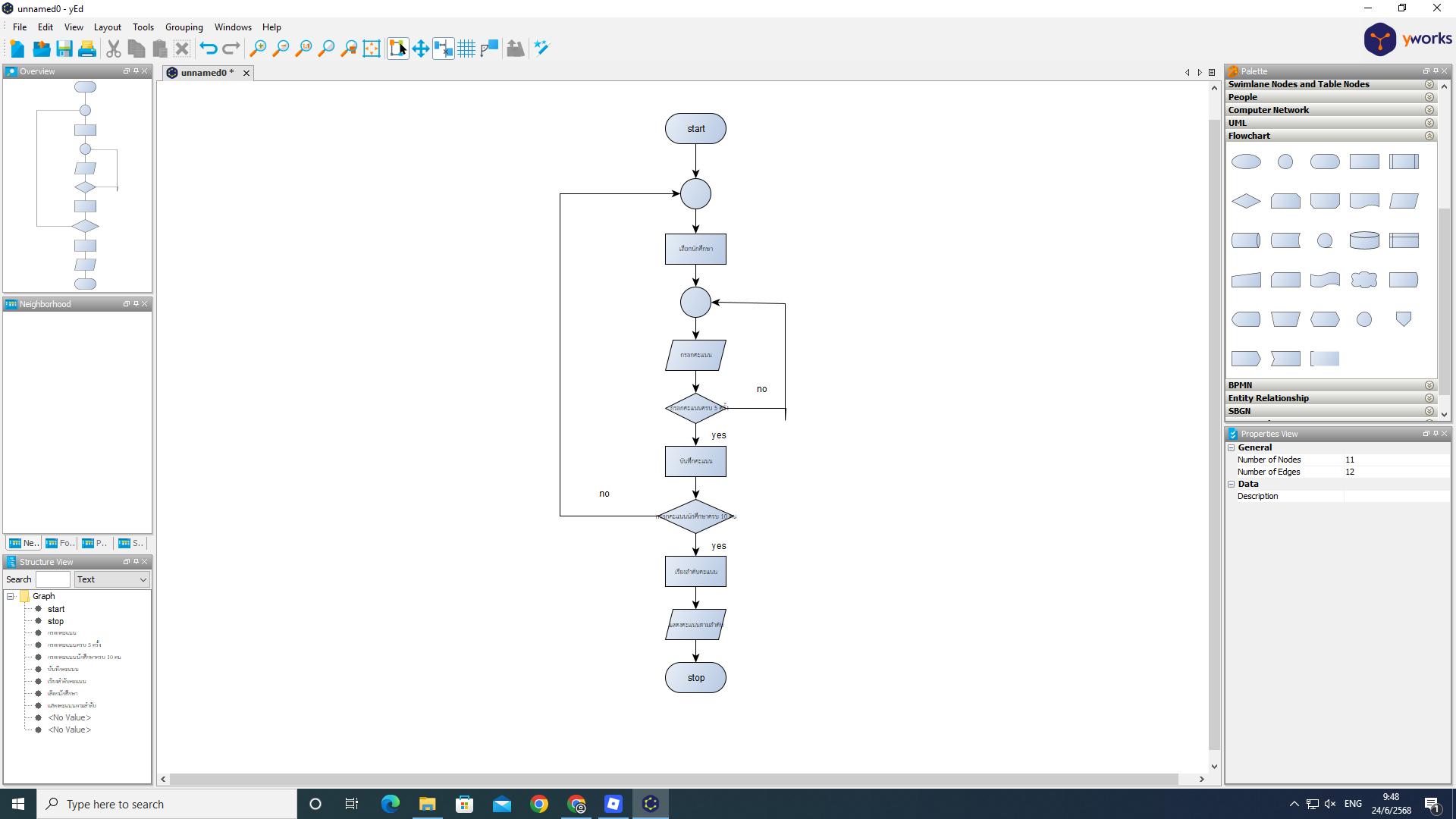Screen dimensions: 1456x819
Task: Collapse the Flowchart palette section
Action: 1429,136
